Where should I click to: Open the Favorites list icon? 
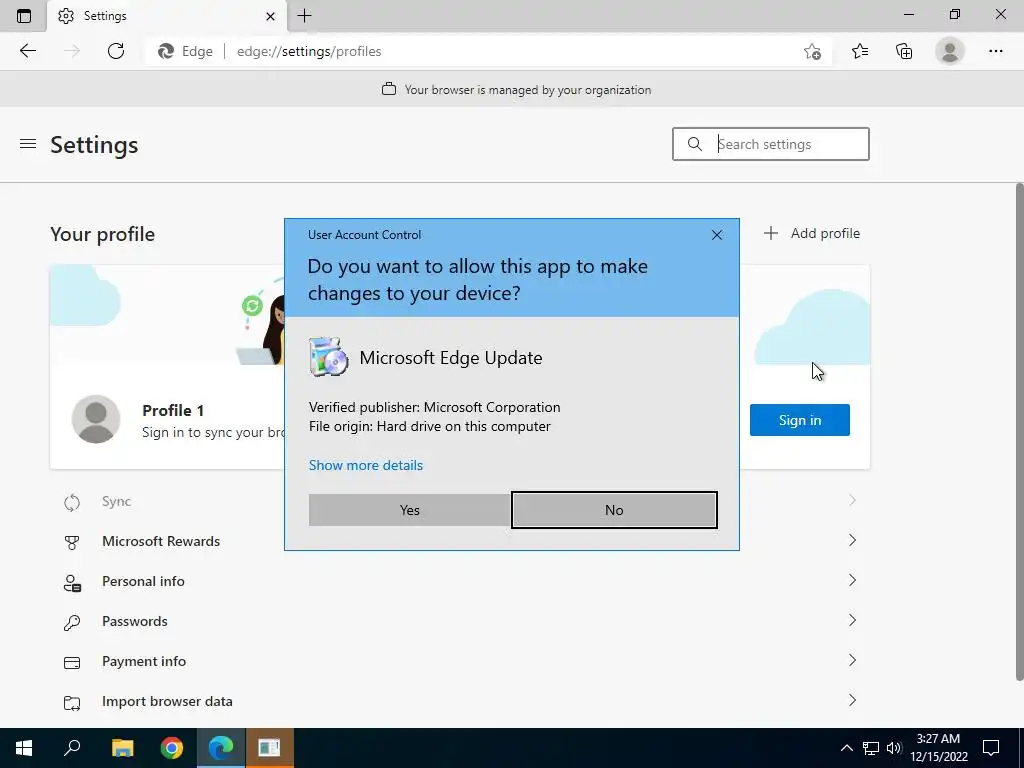(x=859, y=51)
